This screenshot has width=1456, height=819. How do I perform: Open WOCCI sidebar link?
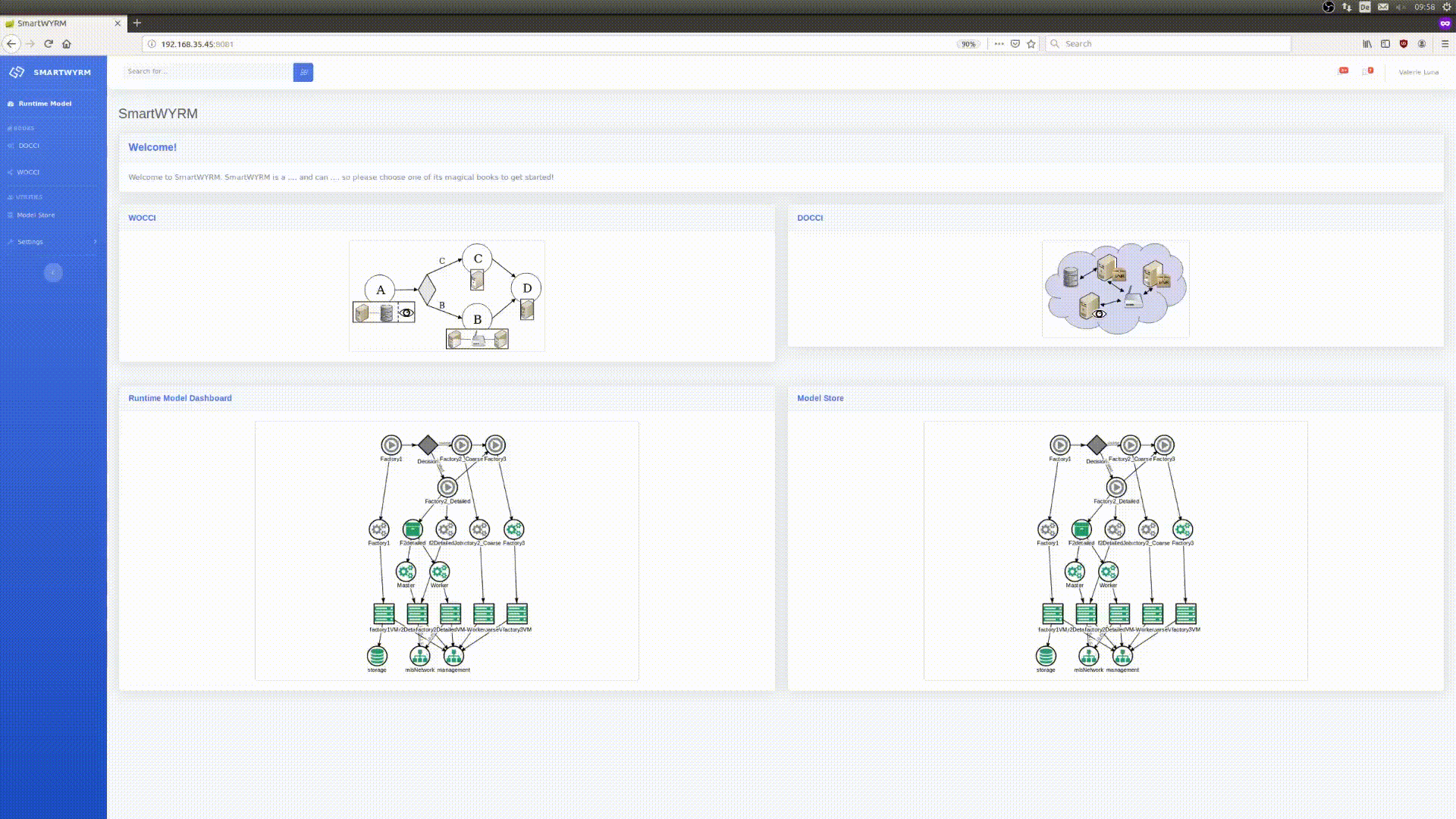point(28,172)
